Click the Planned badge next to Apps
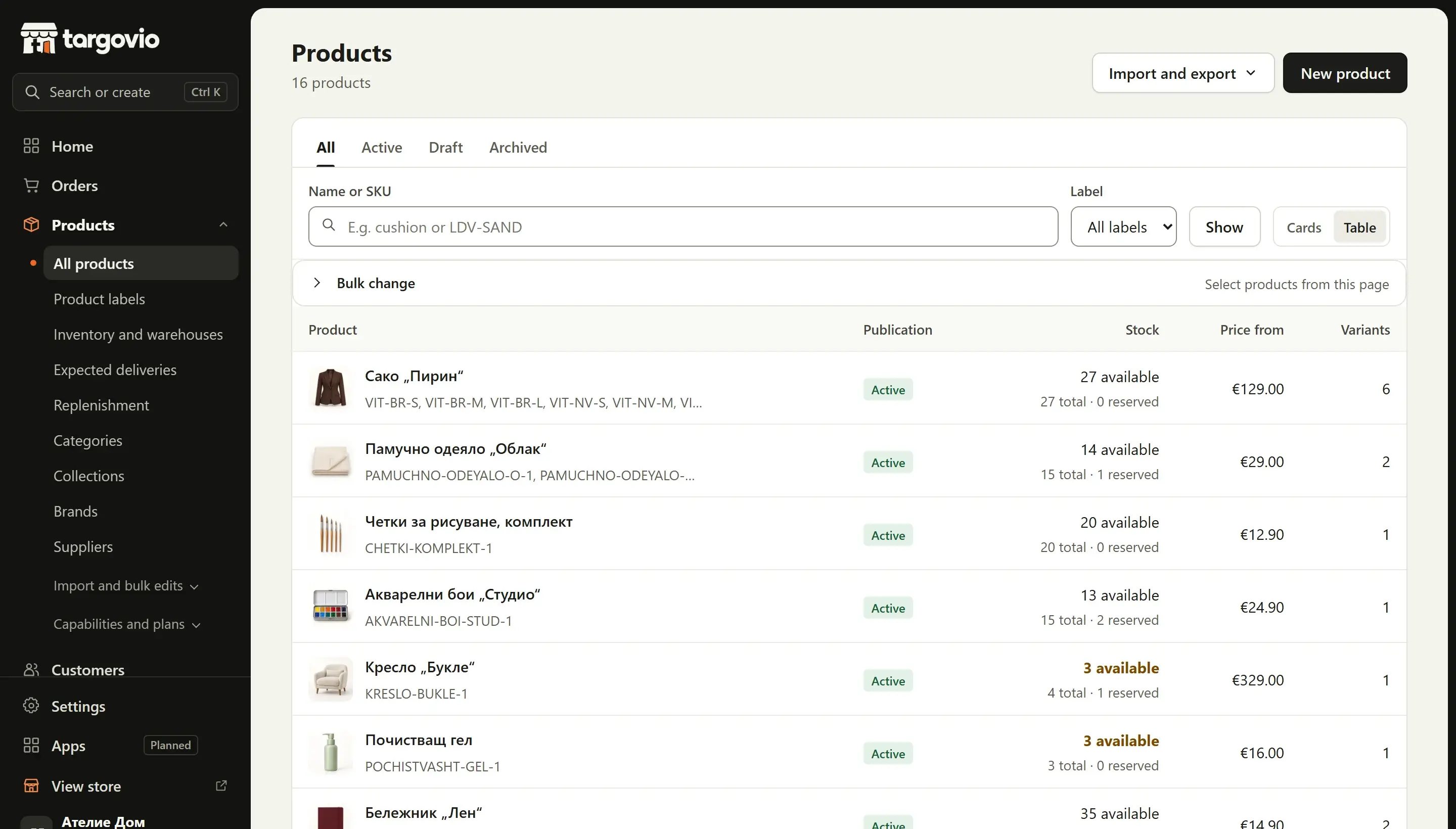The height and width of the screenshot is (829, 1456). [x=170, y=745]
